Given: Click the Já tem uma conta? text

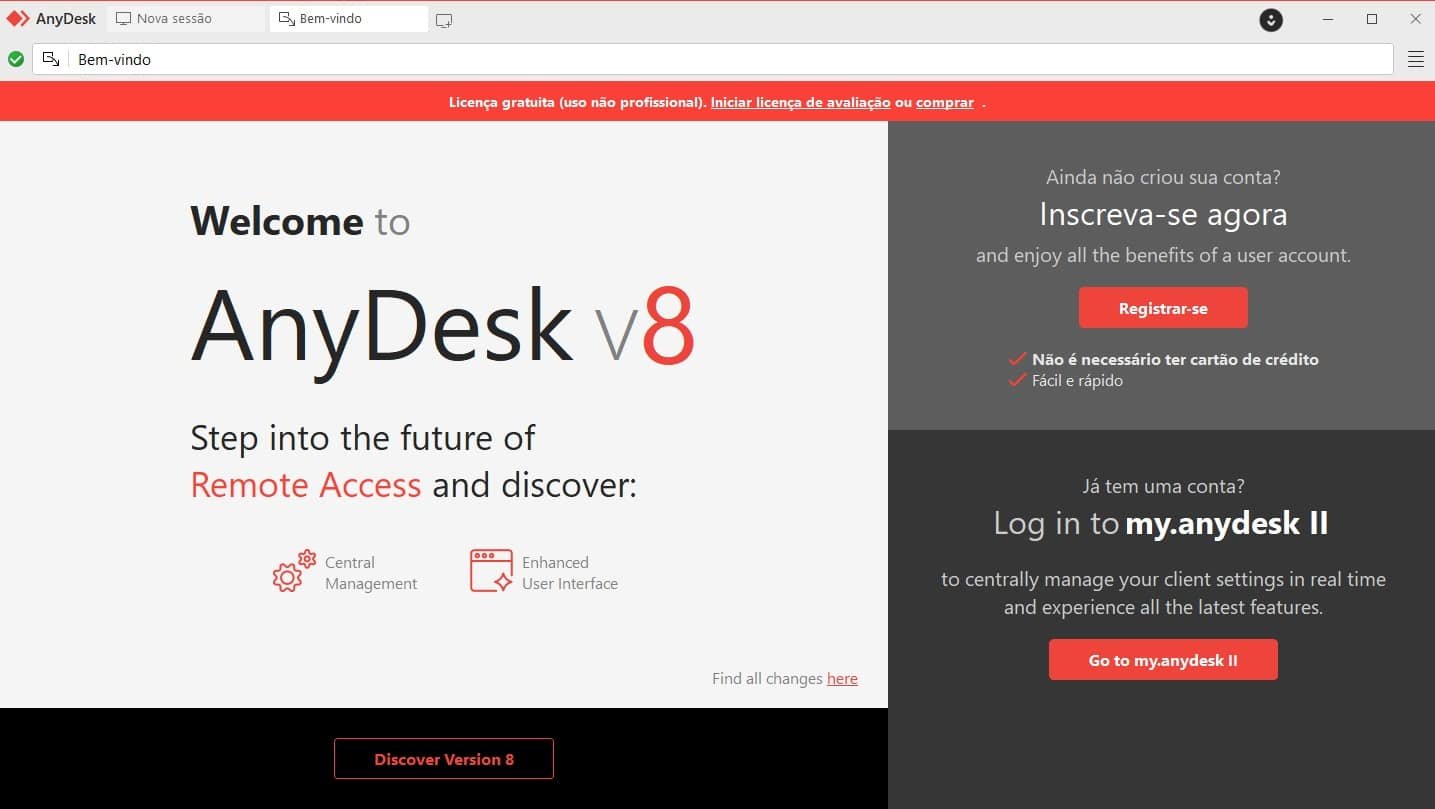Looking at the screenshot, I should click(1163, 487).
